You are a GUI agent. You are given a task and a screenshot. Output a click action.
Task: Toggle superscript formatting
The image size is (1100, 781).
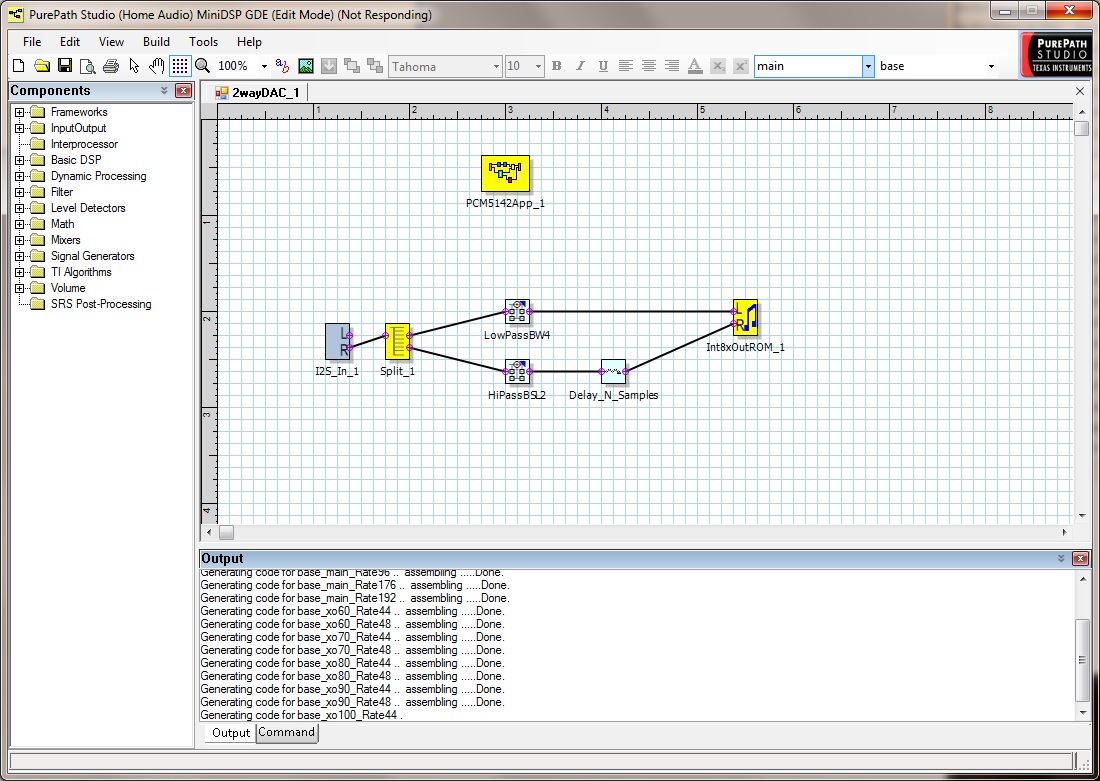pyautogui.click(x=741, y=66)
